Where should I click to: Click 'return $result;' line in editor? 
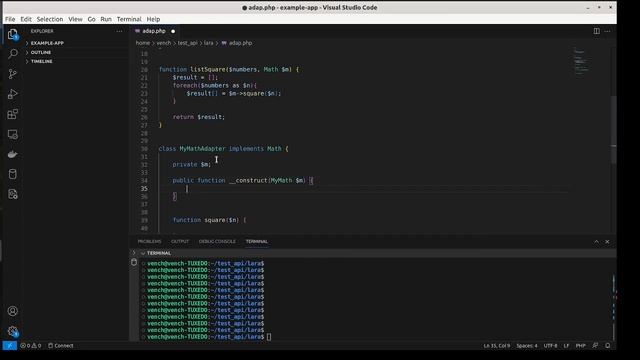(x=199, y=117)
